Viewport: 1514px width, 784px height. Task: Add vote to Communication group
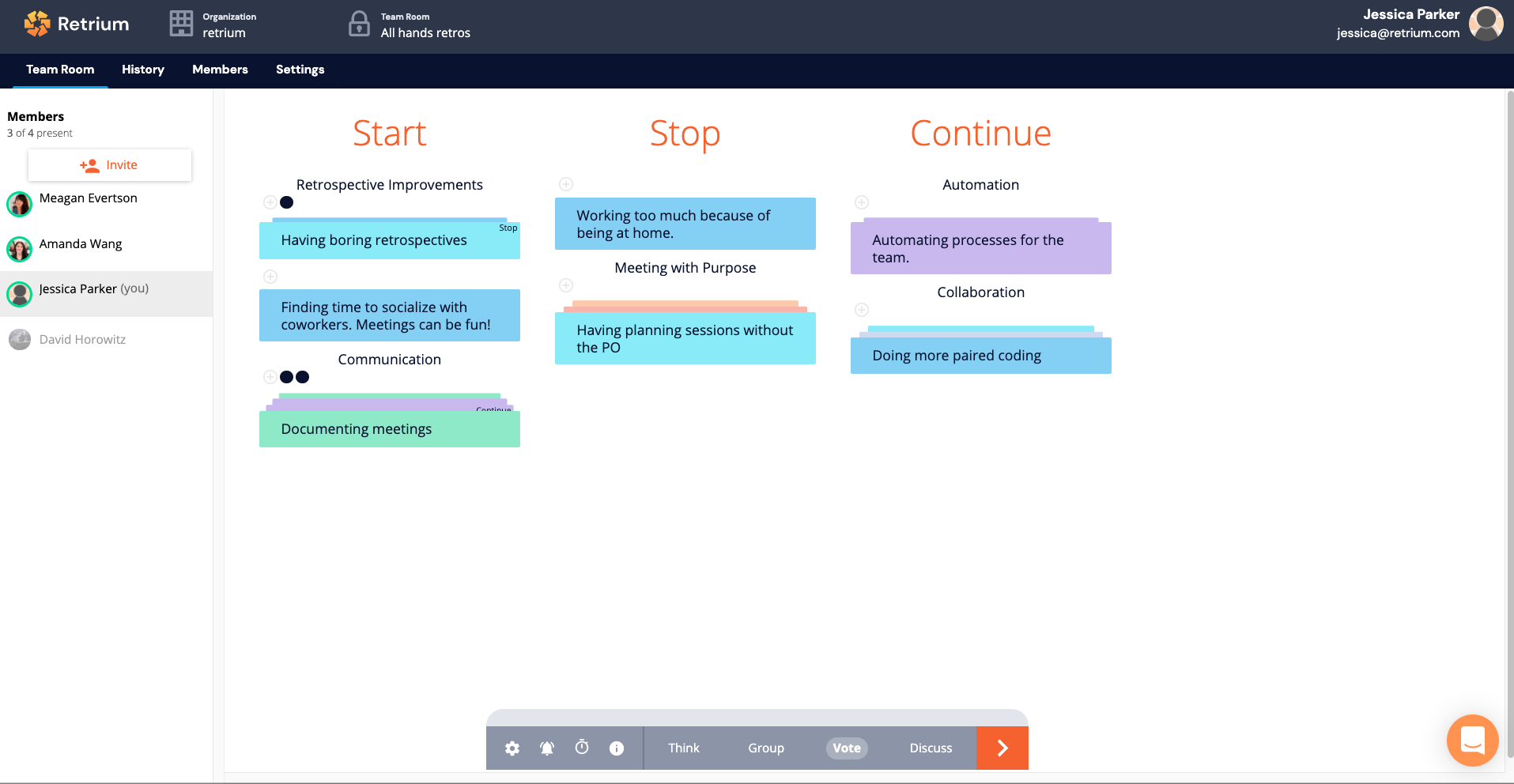tap(270, 377)
